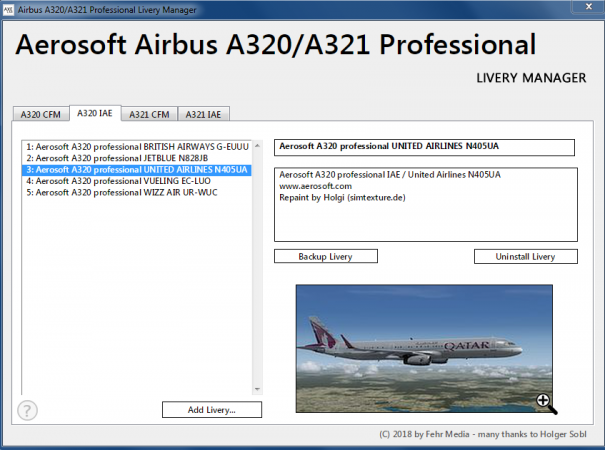The height and width of the screenshot is (450, 605).
Task: Select WIZZ AIR UR-WUC livery row
Action: pos(137,193)
